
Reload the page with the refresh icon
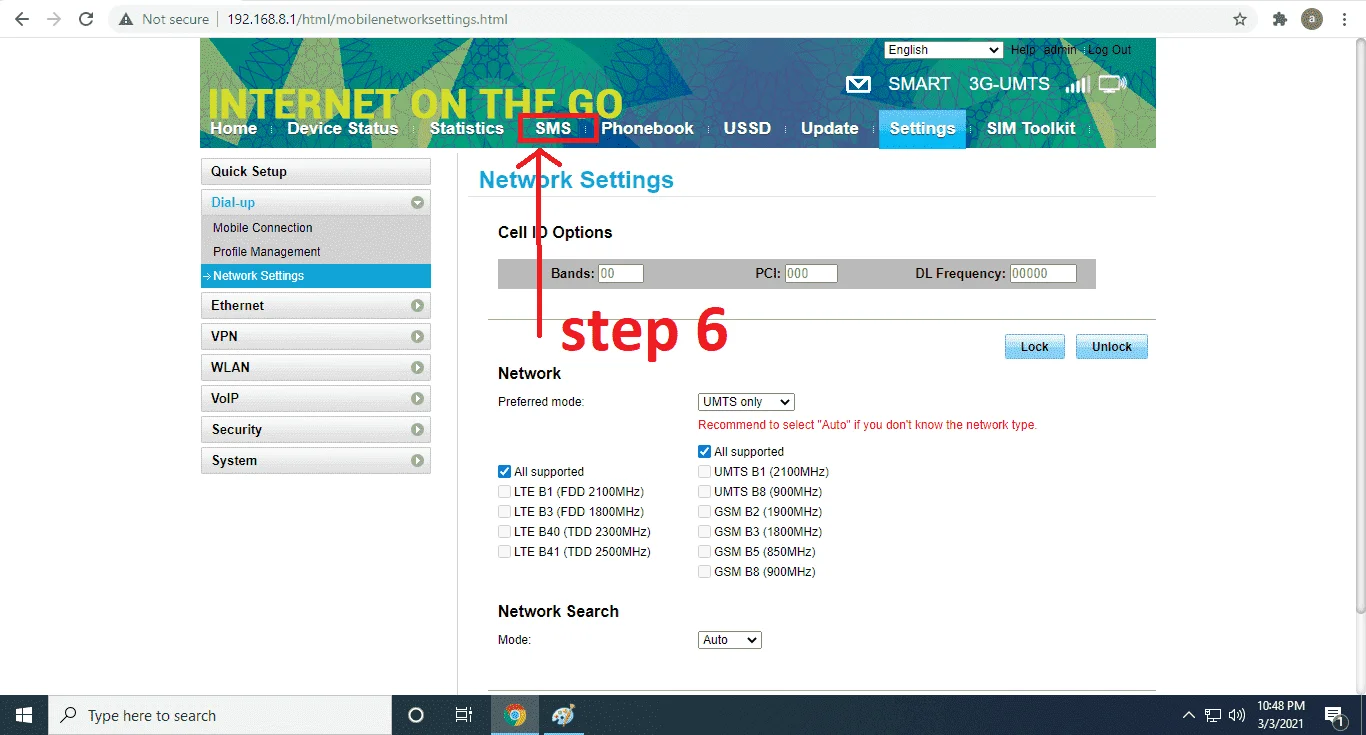pos(86,19)
